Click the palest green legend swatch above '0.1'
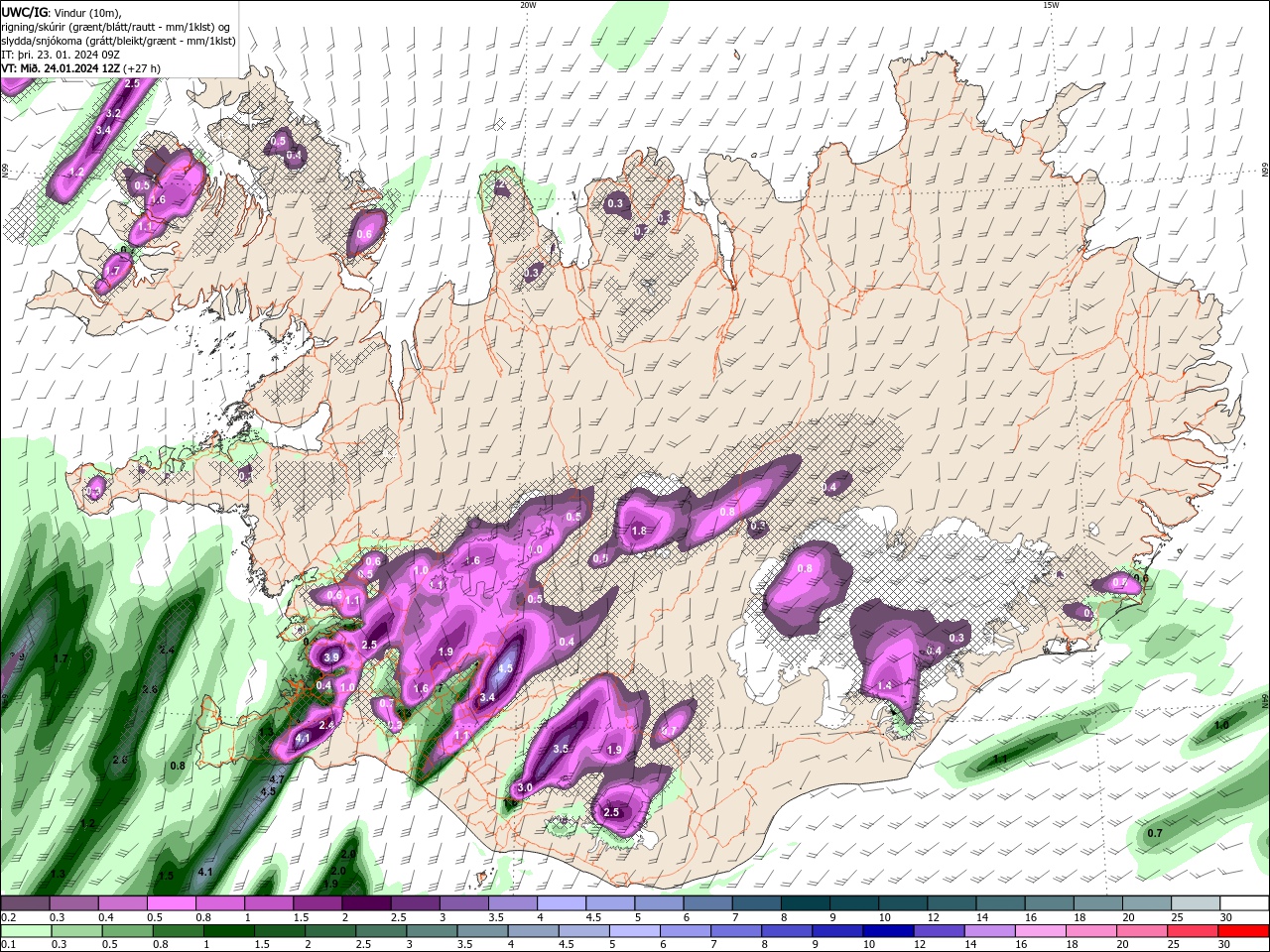Image resolution: width=1270 pixels, height=952 pixels. (x=26, y=931)
